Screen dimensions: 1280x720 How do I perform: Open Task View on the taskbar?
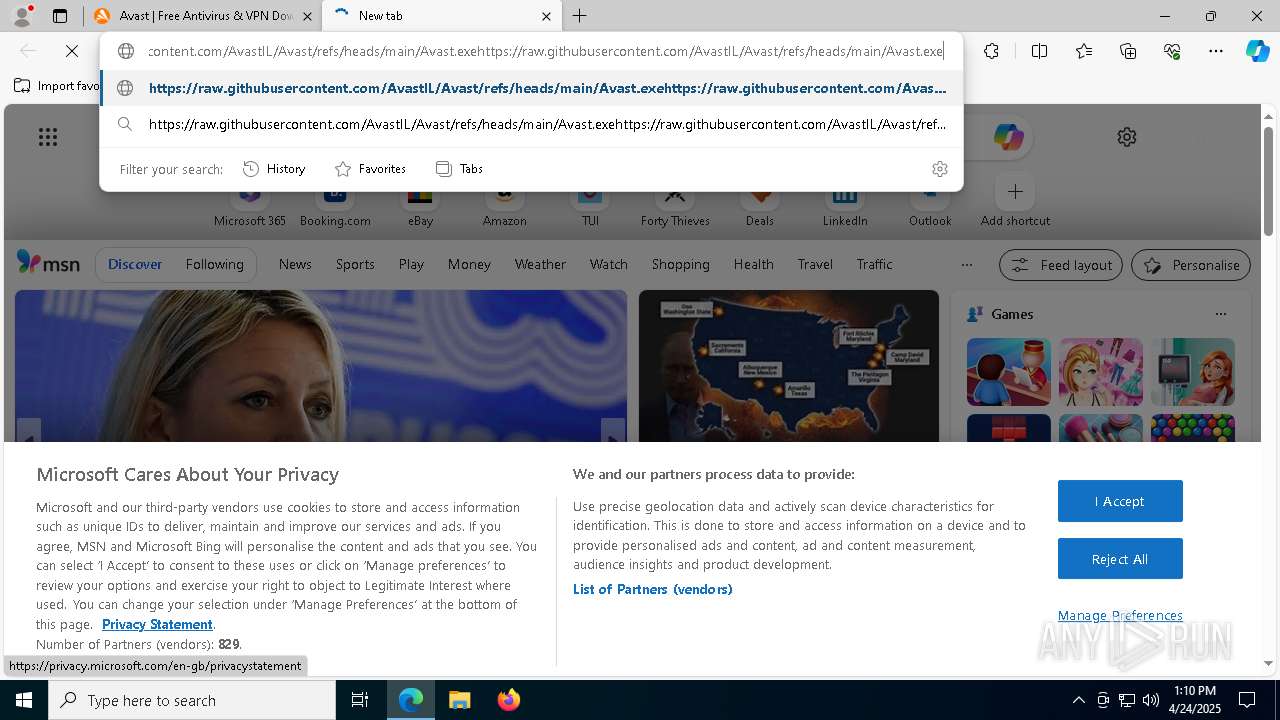coord(360,700)
